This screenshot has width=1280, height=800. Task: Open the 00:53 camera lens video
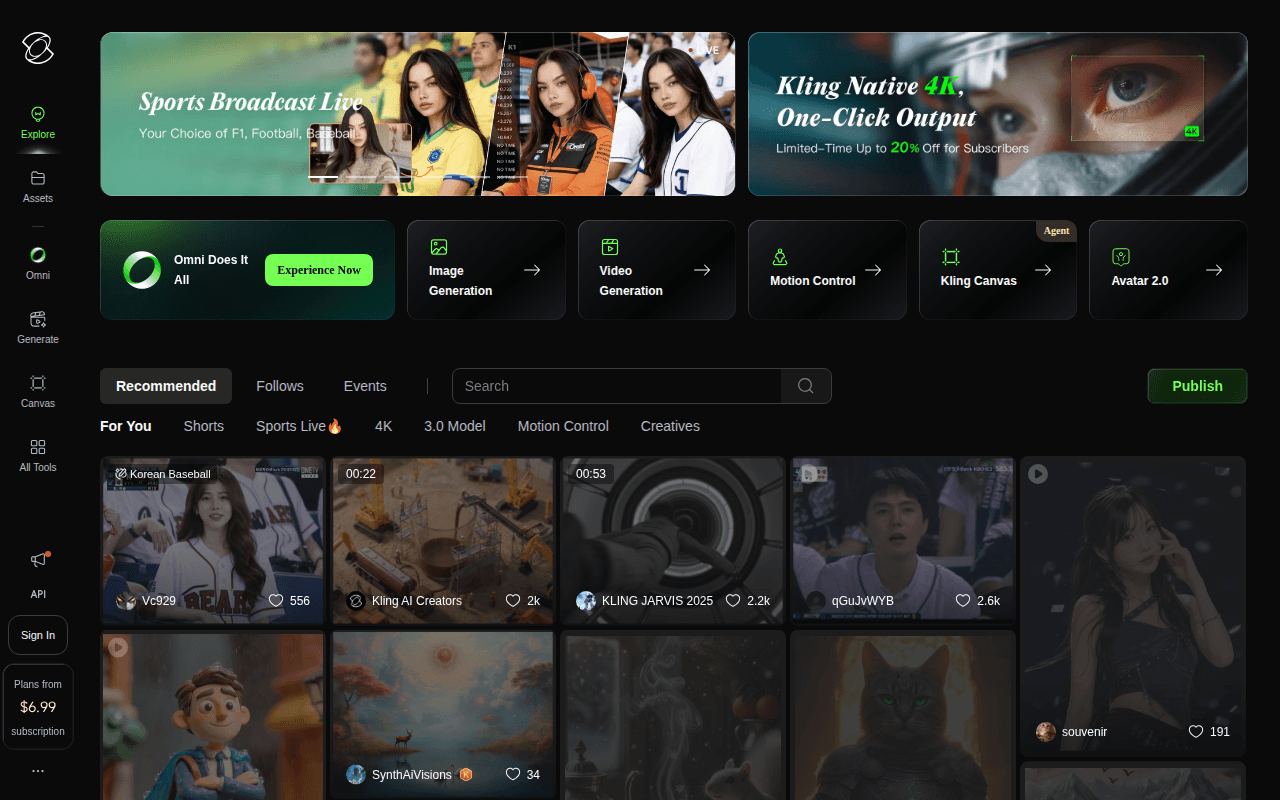click(673, 540)
